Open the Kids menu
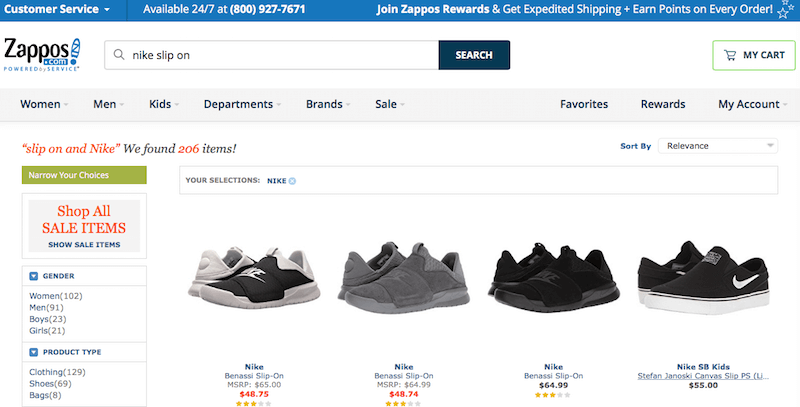This screenshot has height=407, width=800. click(164, 104)
